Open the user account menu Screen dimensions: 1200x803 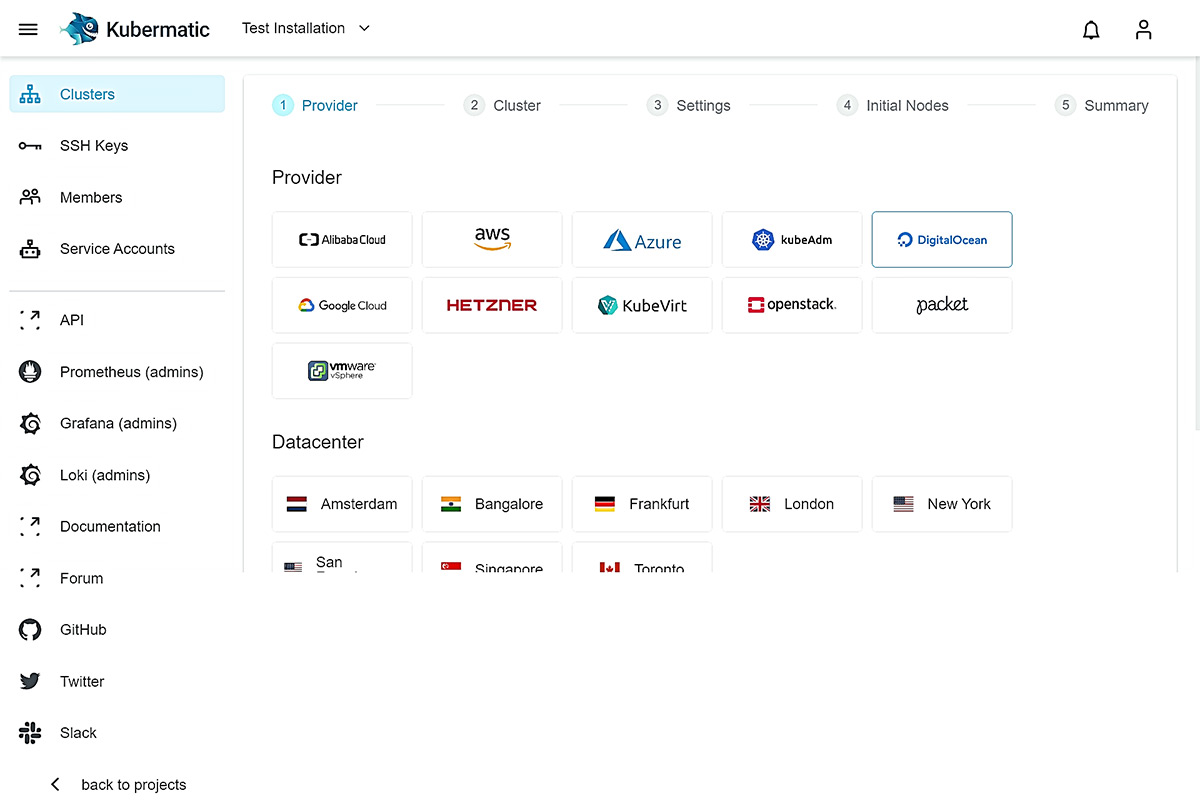point(1143,29)
